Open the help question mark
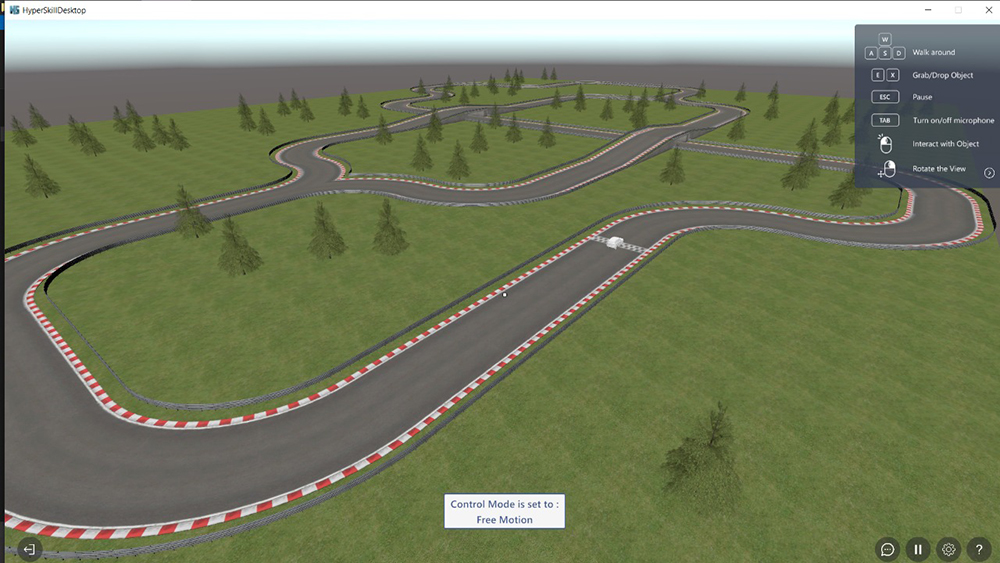 pos(980,549)
